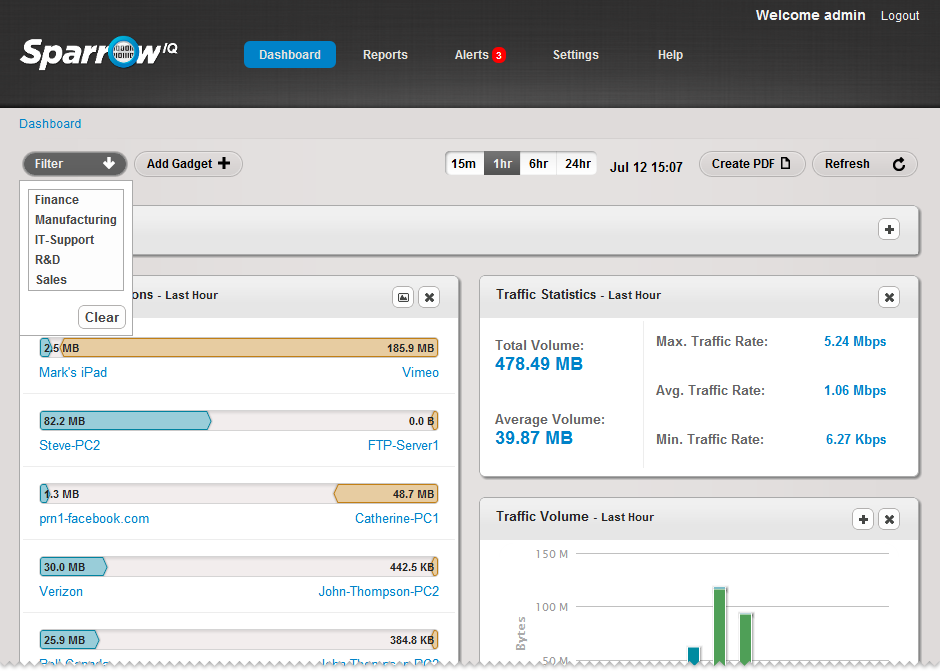Screen dimensions: 940x671
Task: Set time range to 24hr
Action: point(577,164)
